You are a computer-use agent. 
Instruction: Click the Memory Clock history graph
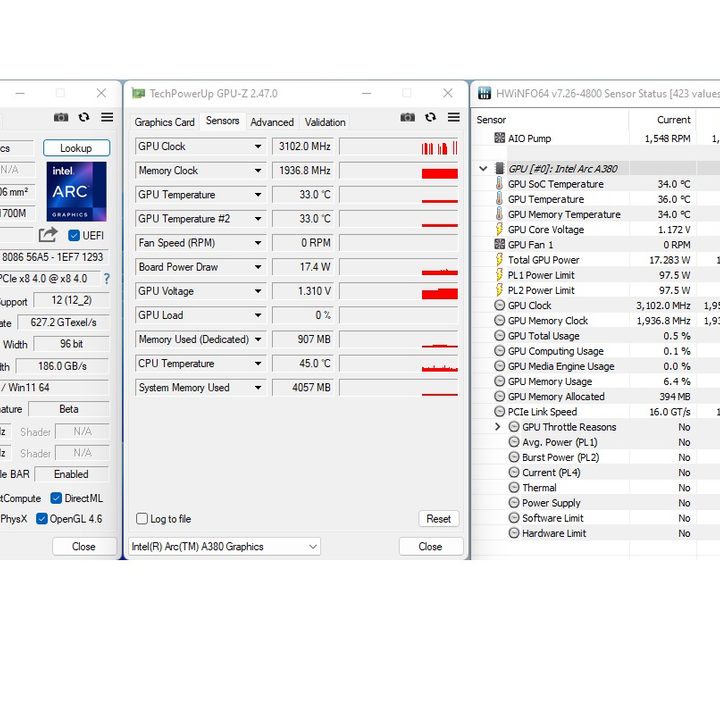click(x=399, y=170)
